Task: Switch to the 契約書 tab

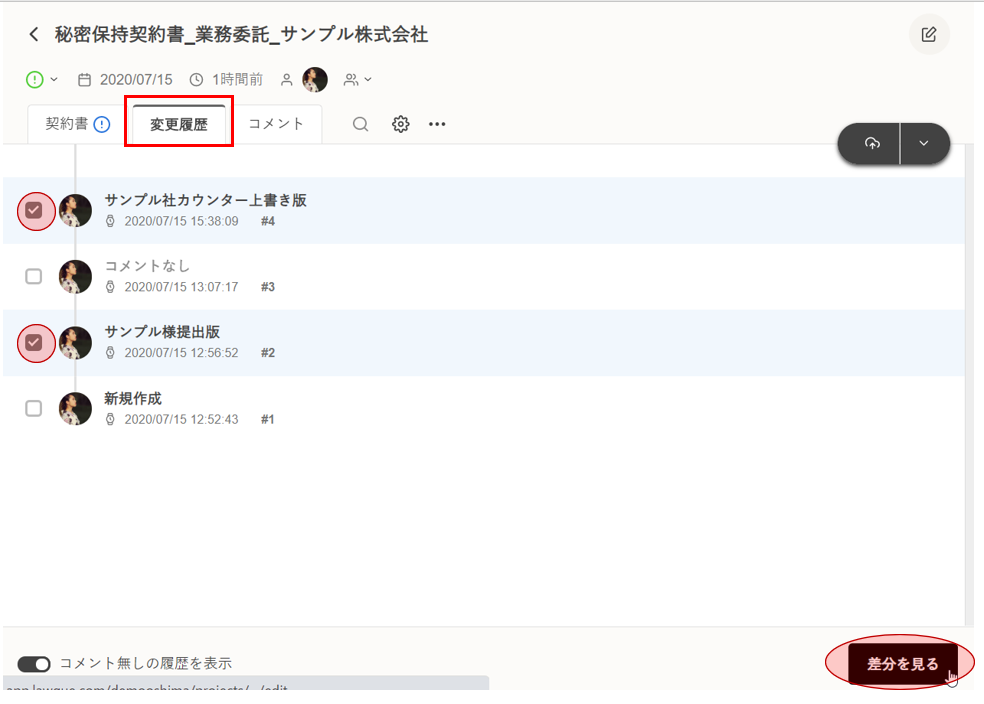Action: (66, 124)
